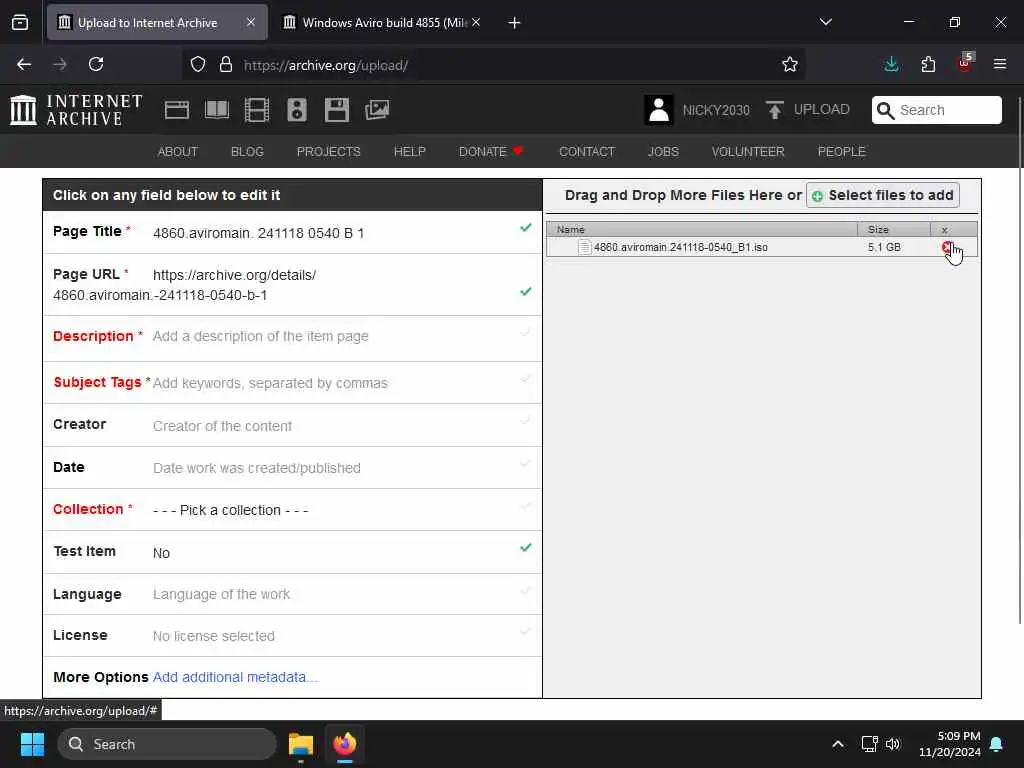The image size is (1024, 768).
Task: Click Select files to add button
Action: point(882,195)
